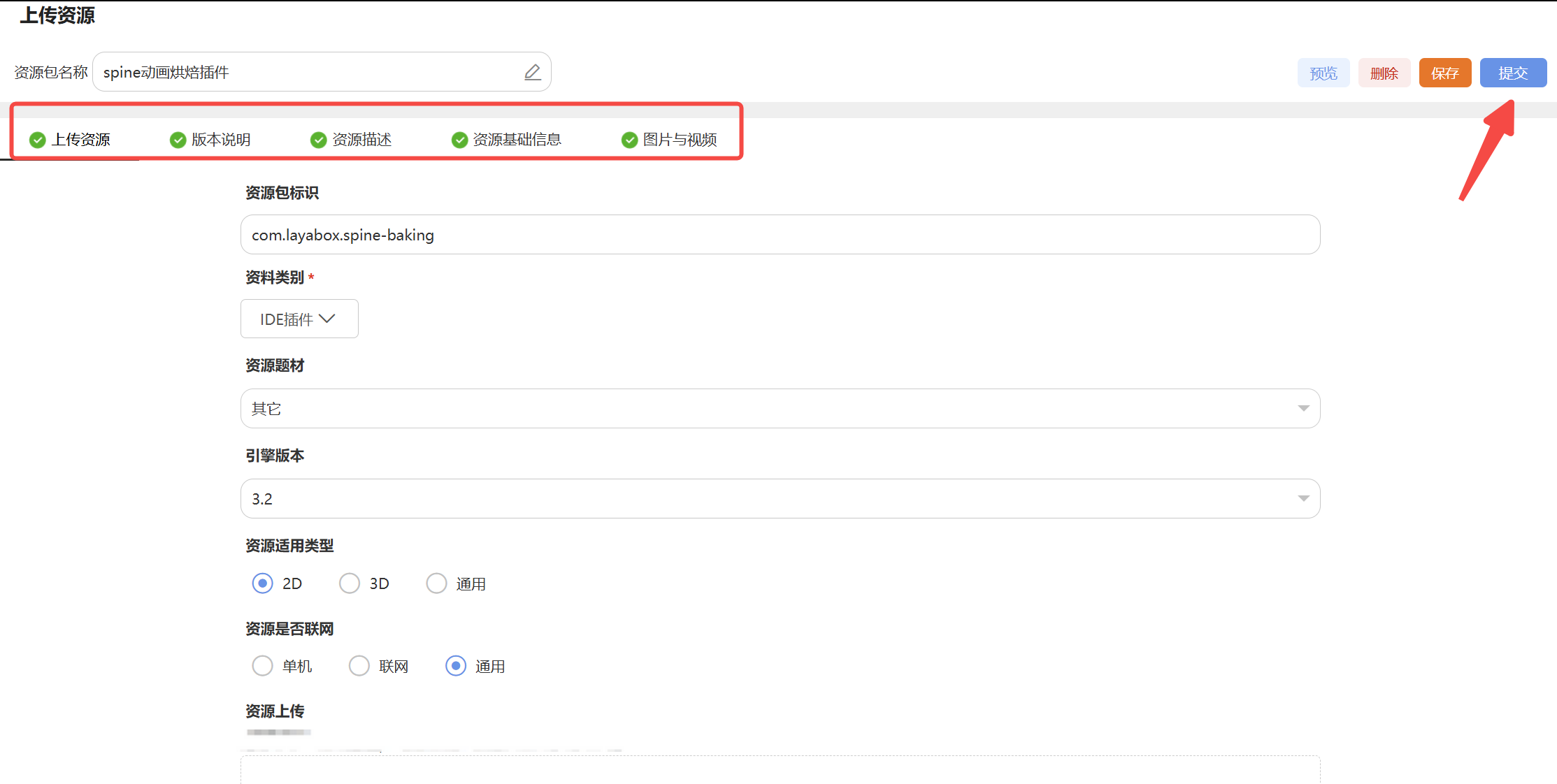Viewport: 1557px width, 784px height.
Task: Click green check icon next to 版本说明
Action: pyautogui.click(x=178, y=140)
